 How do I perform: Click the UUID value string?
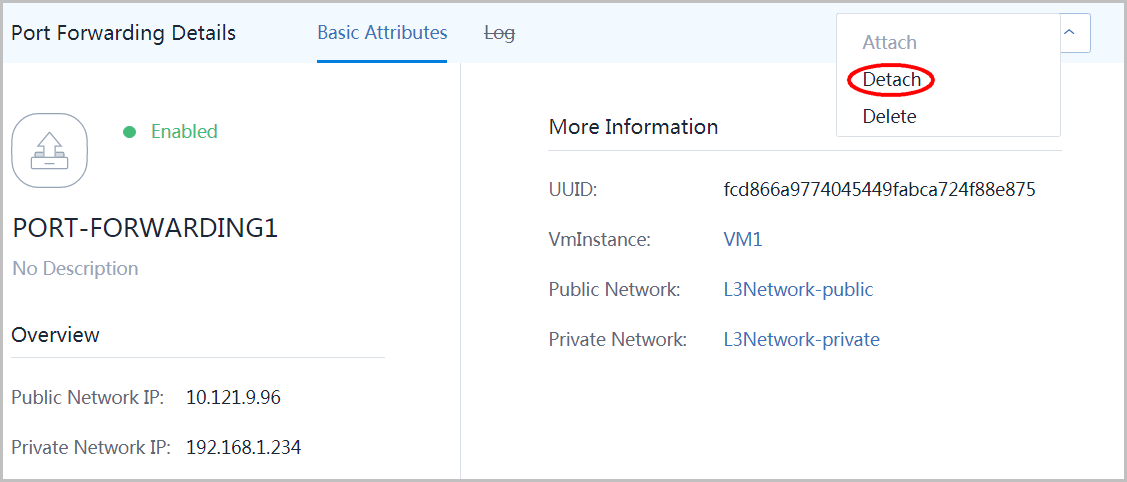click(879, 190)
